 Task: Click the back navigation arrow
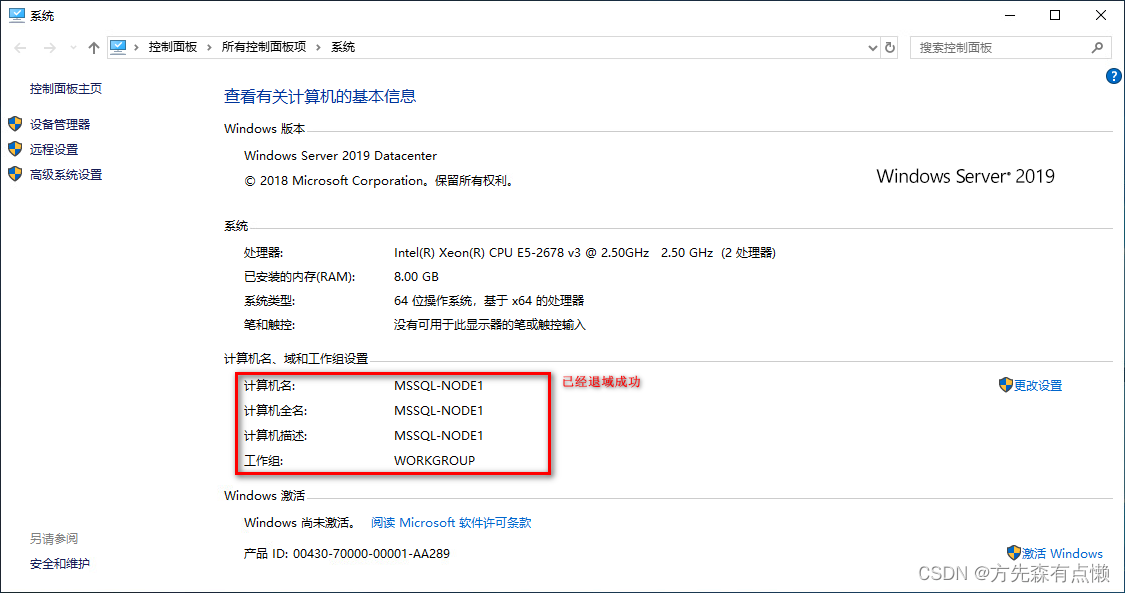(20, 48)
